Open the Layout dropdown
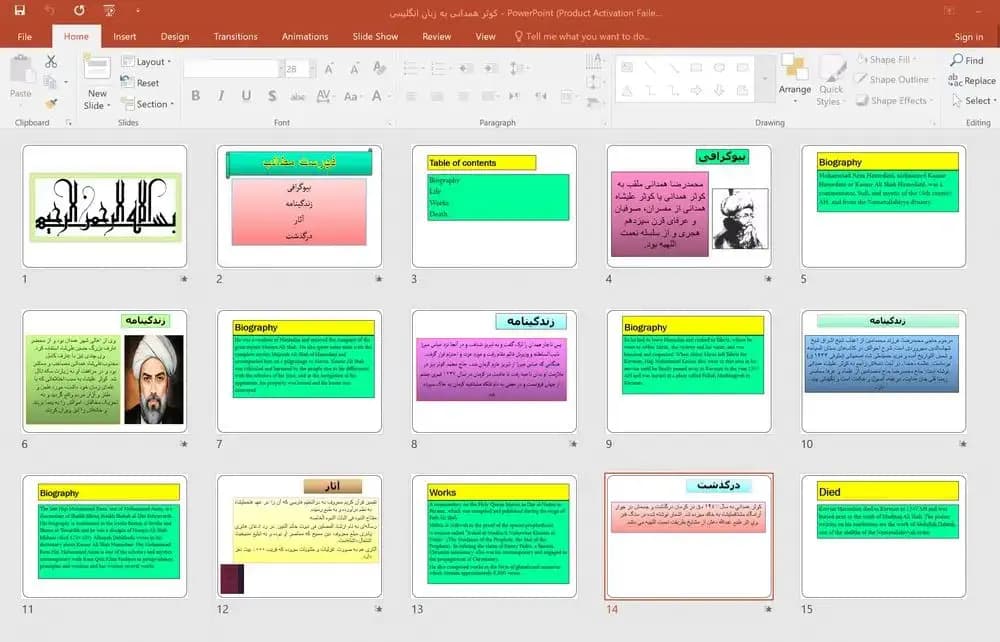This screenshot has height=642, width=1000. 146,61
